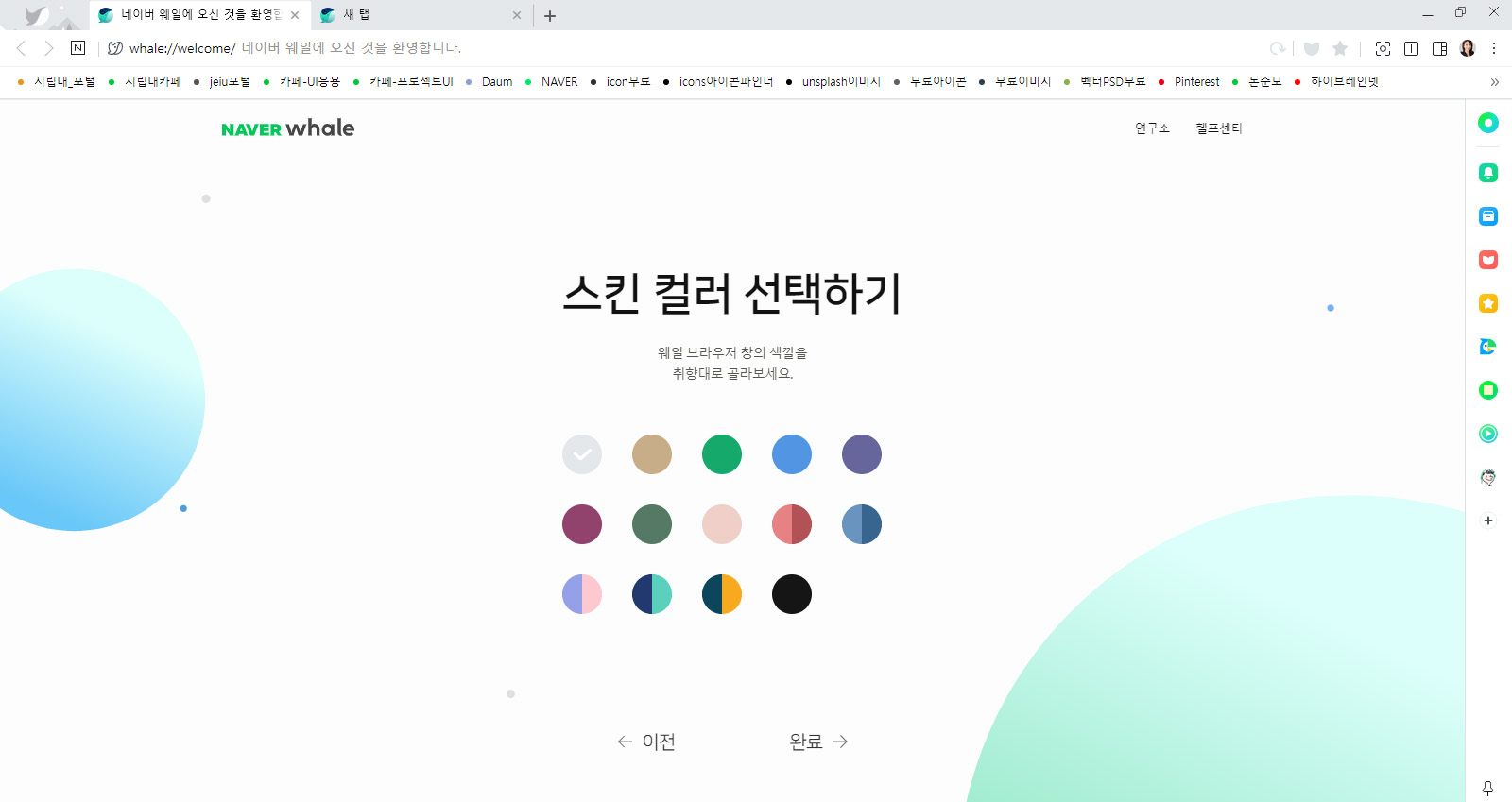
Task: Open the user profile avatar
Action: click(1468, 48)
